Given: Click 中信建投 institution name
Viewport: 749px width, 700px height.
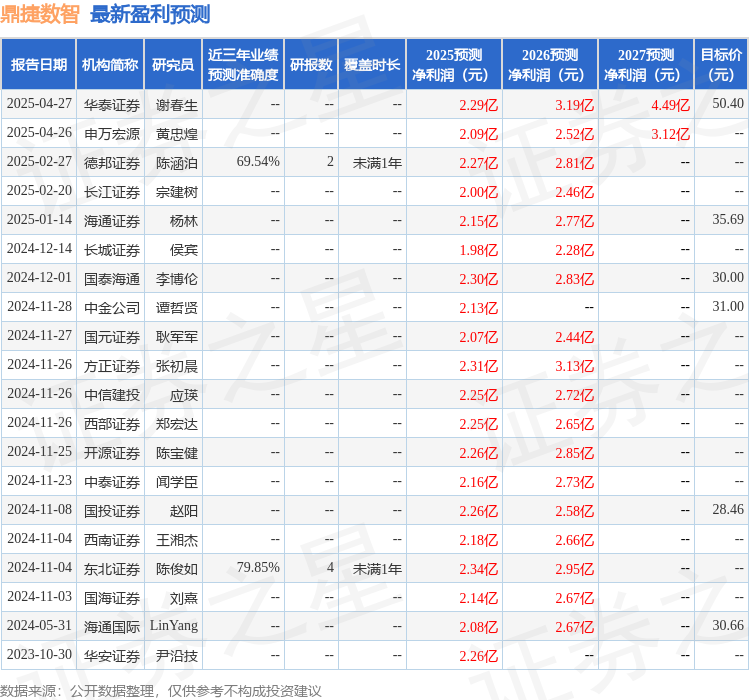Looking at the screenshot, I should pyautogui.click(x=112, y=395).
